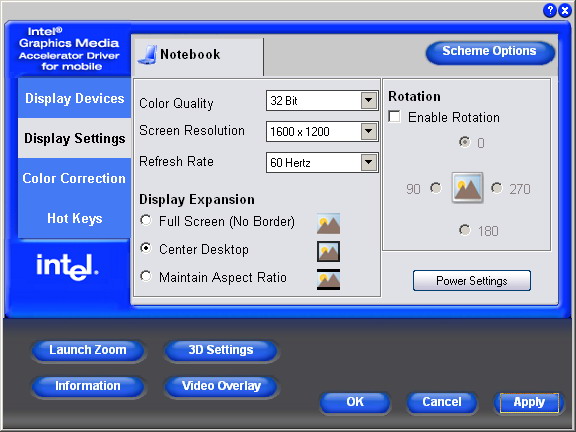Click the 32 Bit color quality field
The height and width of the screenshot is (432, 576).
322,100
